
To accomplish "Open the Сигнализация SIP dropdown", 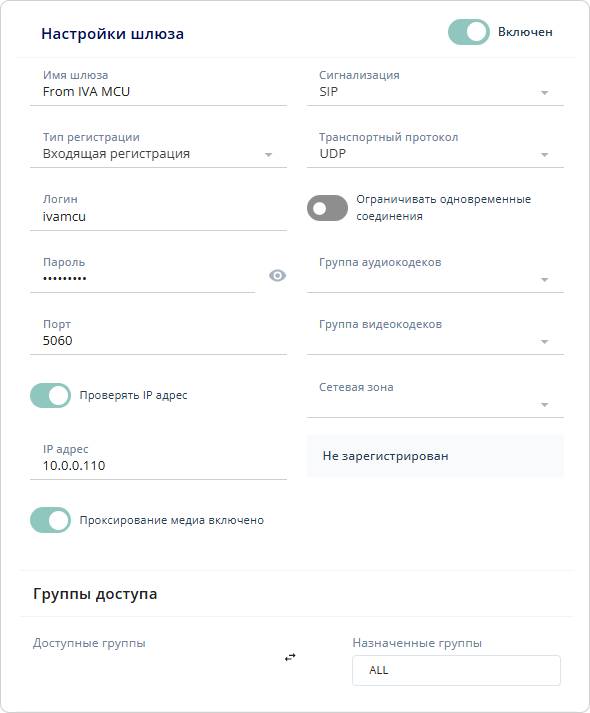I will click(435, 86).
